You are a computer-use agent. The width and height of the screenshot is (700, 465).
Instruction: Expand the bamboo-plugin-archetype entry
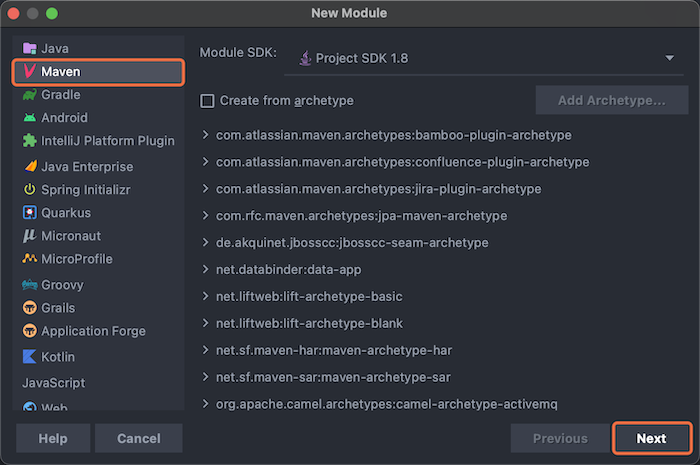pyautogui.click(x=205, y=135)
